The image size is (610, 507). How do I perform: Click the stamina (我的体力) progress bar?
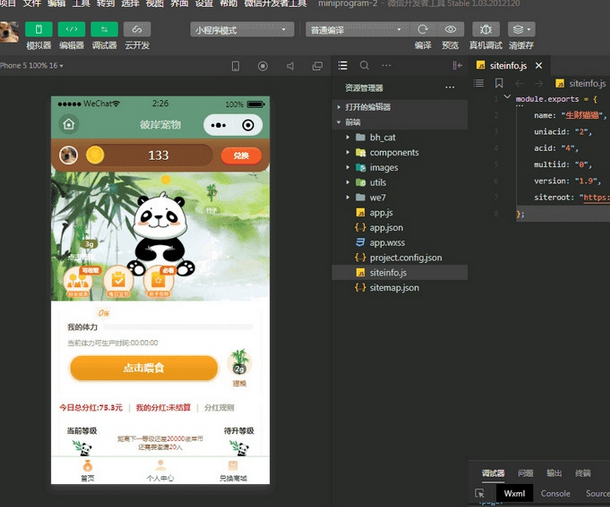click(179, 327)
